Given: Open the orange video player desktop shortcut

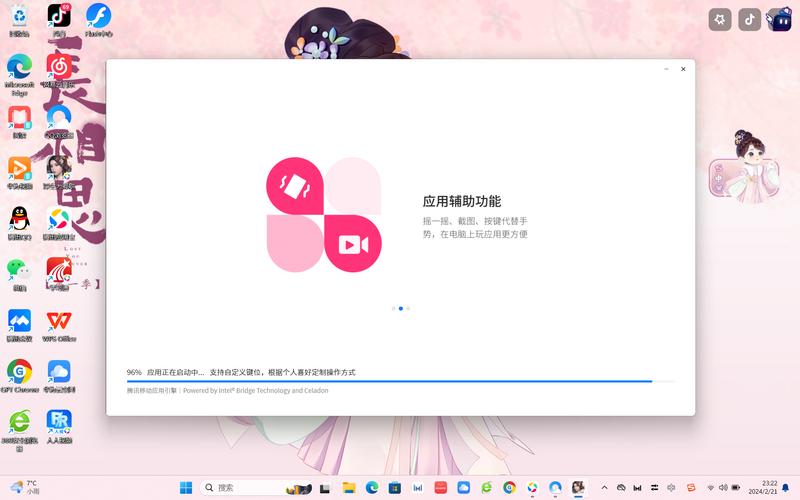Looking at the screenshot, I should click(x=19, y=172).
